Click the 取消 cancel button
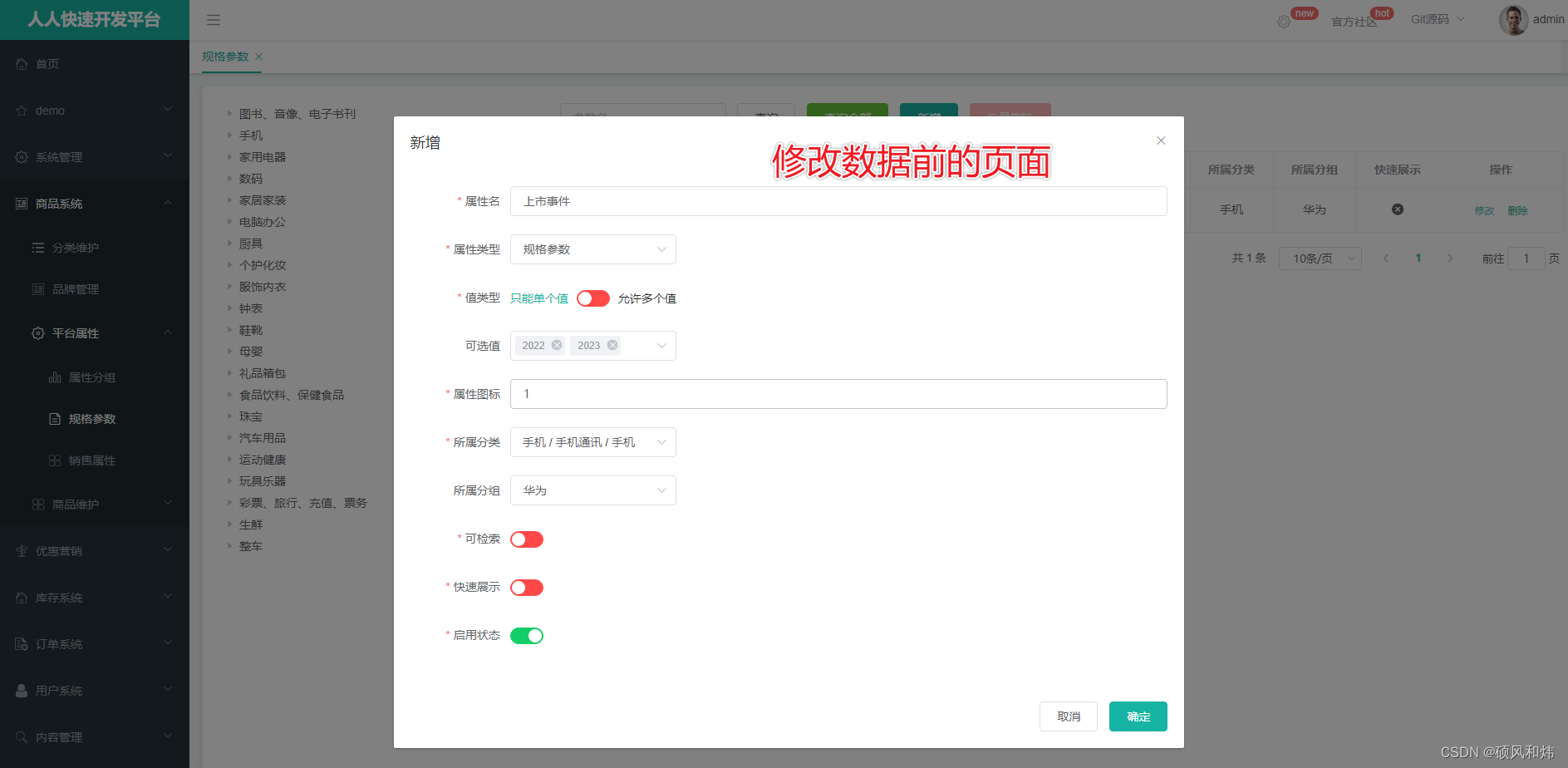 pos(1069,716)
